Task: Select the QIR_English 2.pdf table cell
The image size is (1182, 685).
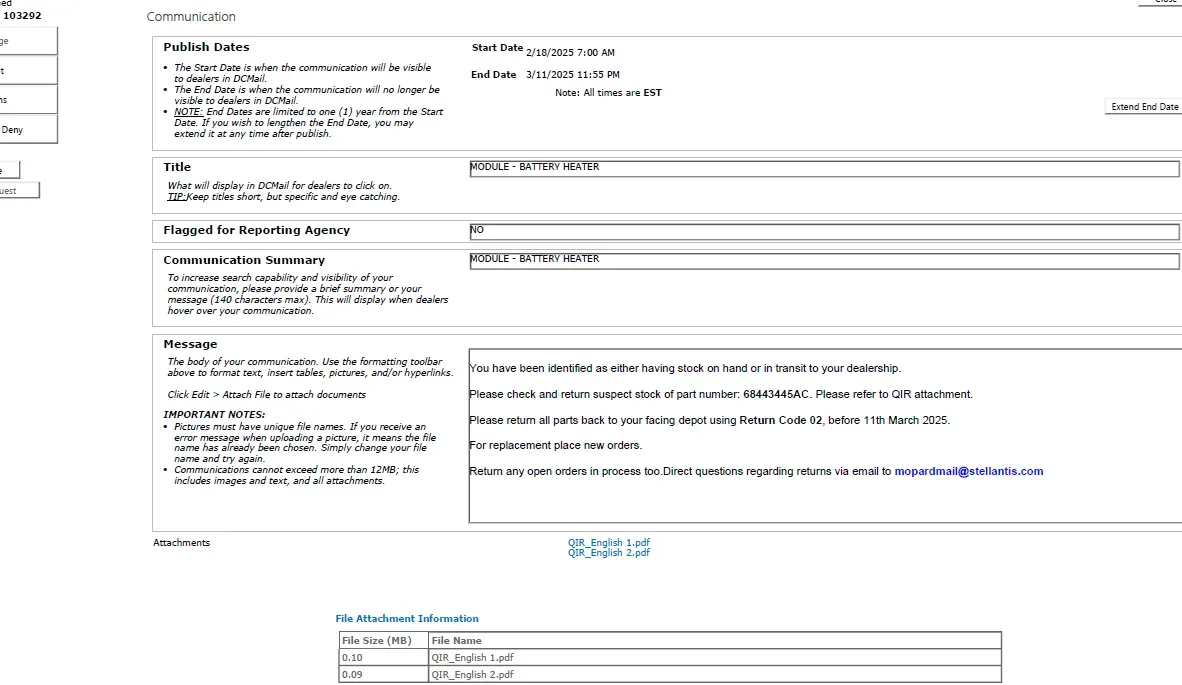Action: [715, 674]
